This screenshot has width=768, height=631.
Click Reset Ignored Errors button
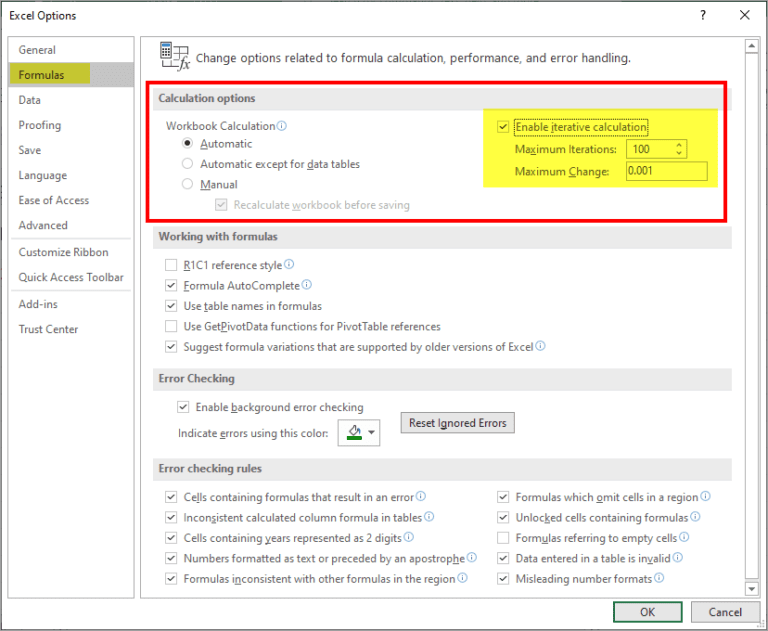[457, 423]
